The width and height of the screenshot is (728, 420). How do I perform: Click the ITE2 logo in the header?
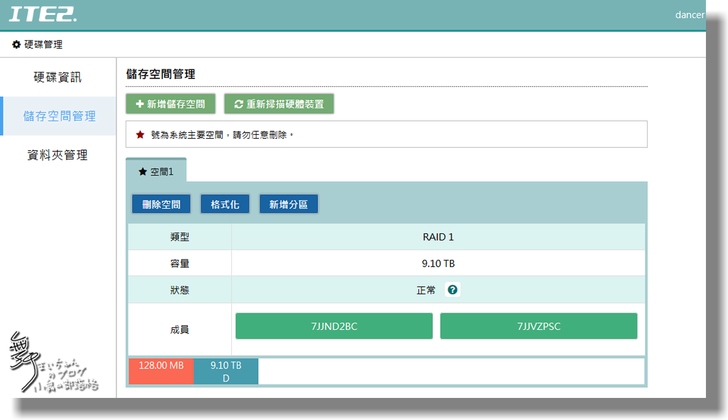pyautogui.click(x=42, y=15)
